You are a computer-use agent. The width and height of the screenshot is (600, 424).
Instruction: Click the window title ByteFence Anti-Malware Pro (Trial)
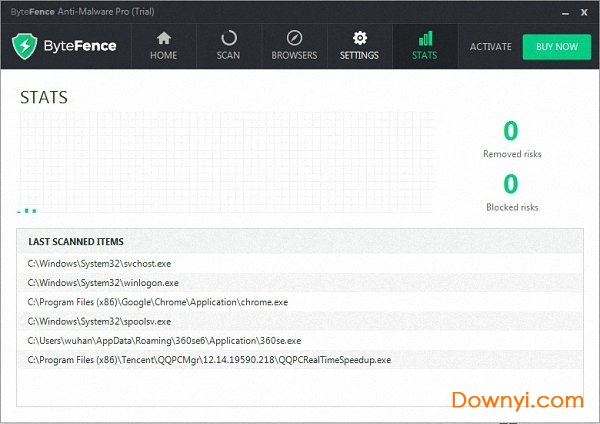(x=83, y=12)
